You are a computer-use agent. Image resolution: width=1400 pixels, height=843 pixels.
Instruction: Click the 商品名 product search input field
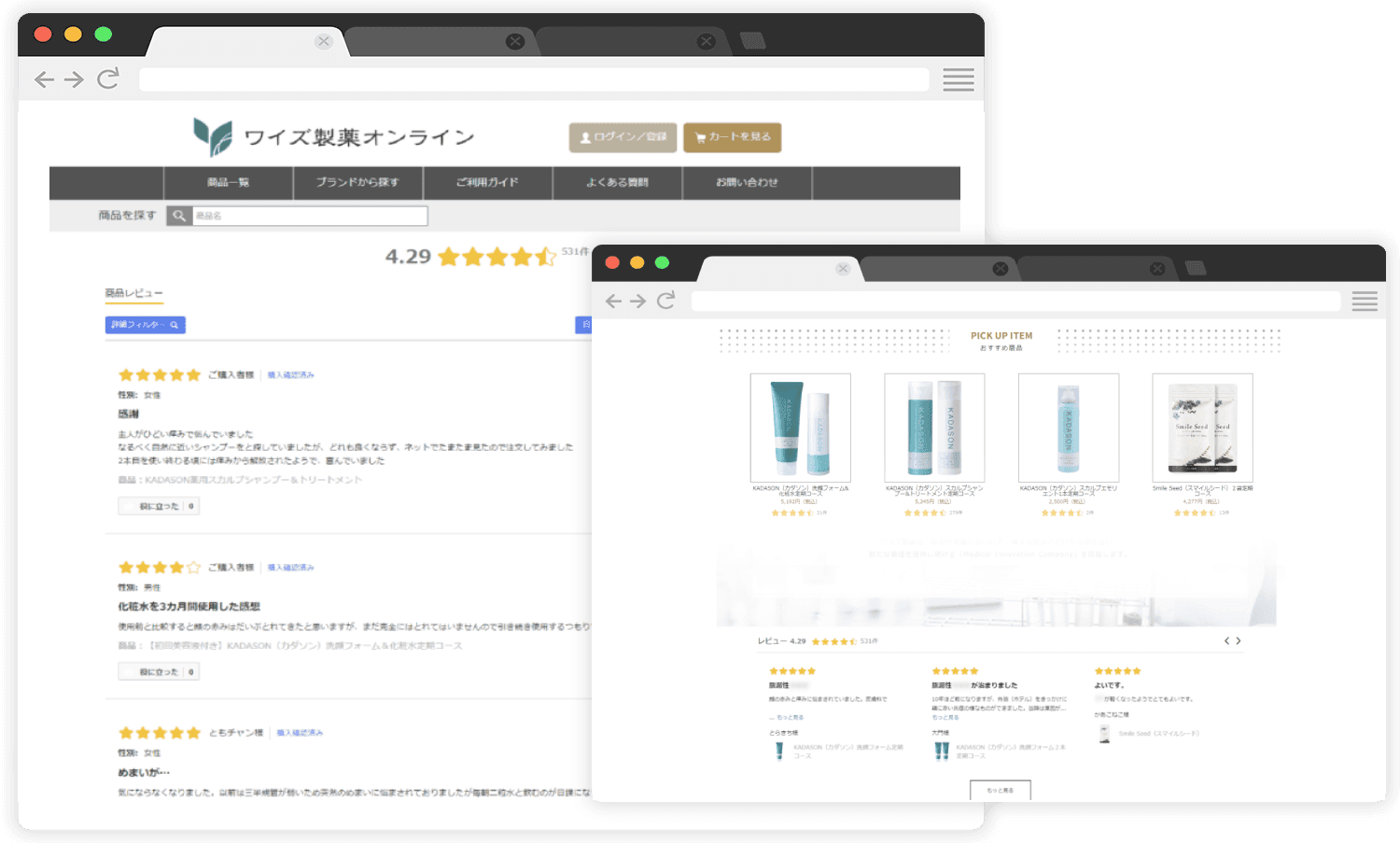(310, 216)
